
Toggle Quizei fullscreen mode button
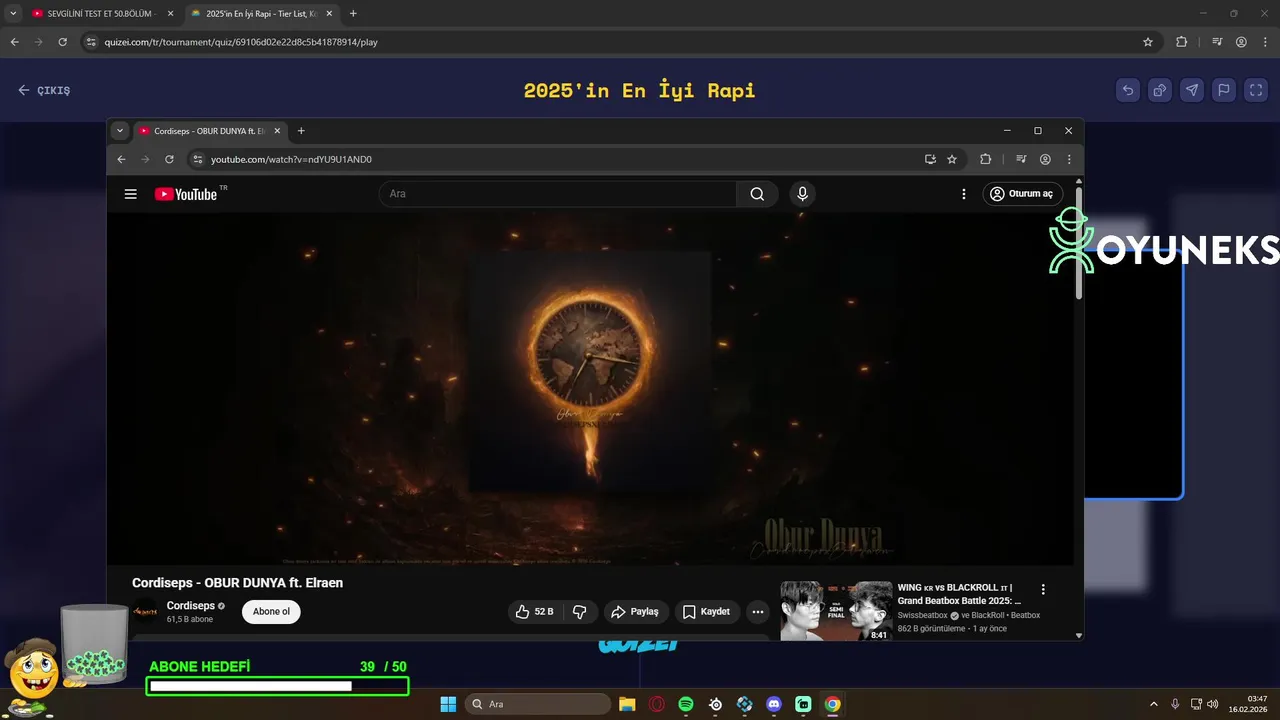1256,90
